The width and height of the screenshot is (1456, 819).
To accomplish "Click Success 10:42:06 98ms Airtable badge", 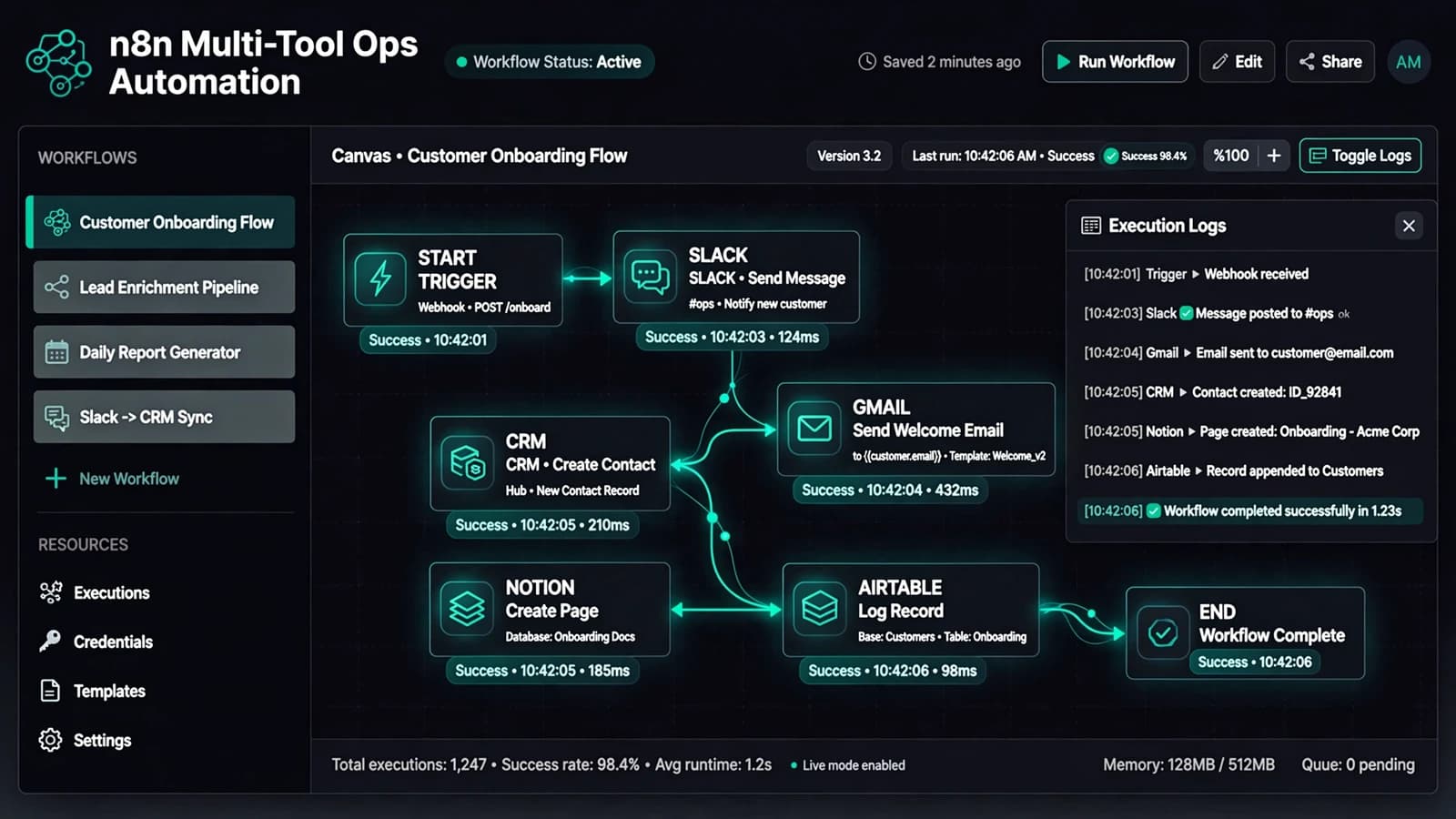I will [x=893, y=671].
